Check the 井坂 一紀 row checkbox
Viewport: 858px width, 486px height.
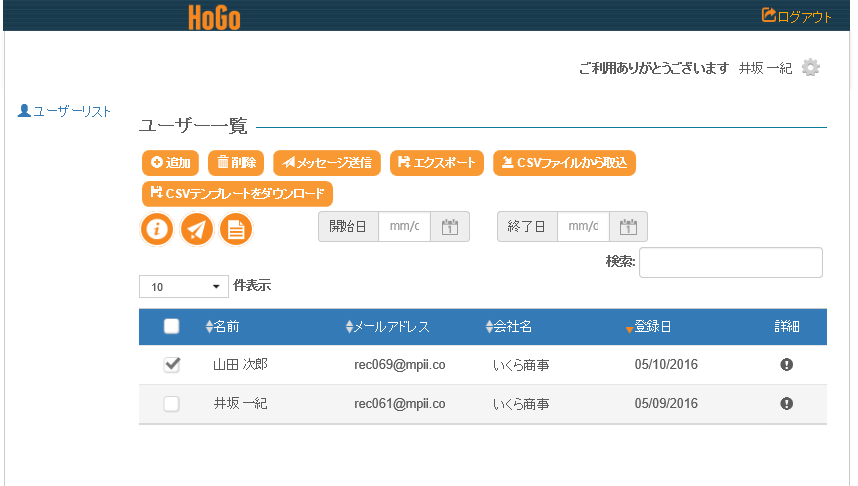(x=171, y=403)
